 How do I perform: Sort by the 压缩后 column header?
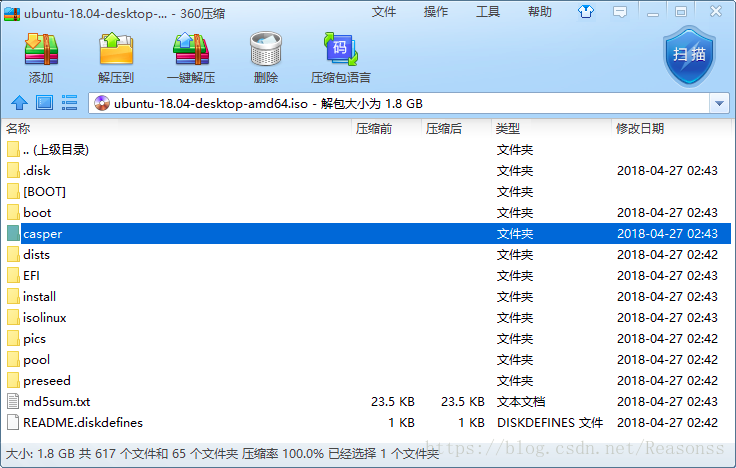pos(456,129)
